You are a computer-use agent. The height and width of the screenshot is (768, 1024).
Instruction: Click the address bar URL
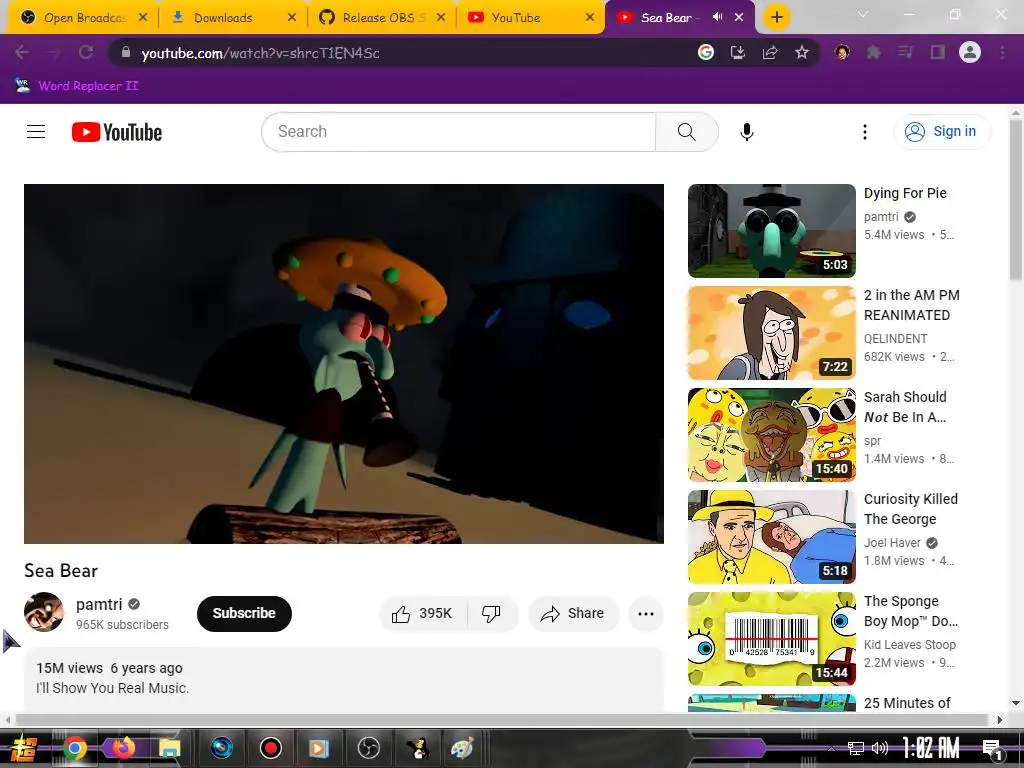coord(260,53)
